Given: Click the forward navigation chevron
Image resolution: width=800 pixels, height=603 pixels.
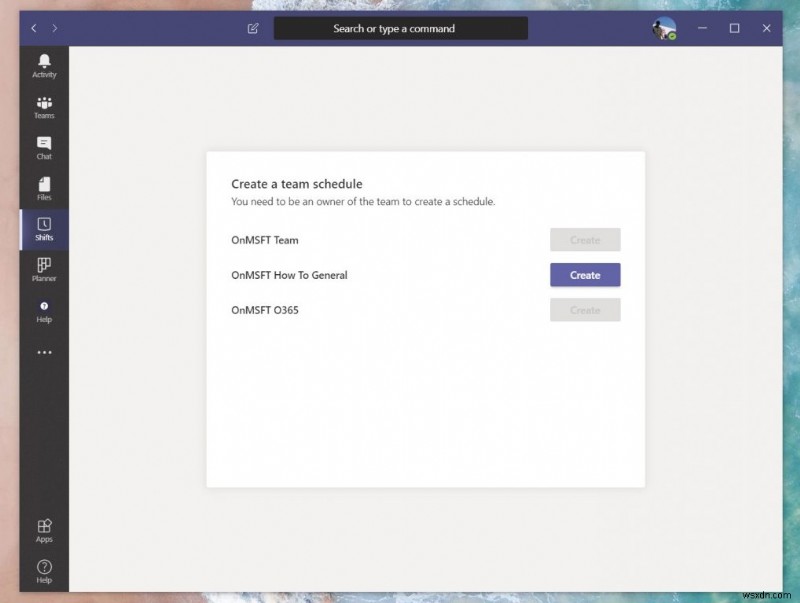Looking at the screenshot, I should pos(53,28).
